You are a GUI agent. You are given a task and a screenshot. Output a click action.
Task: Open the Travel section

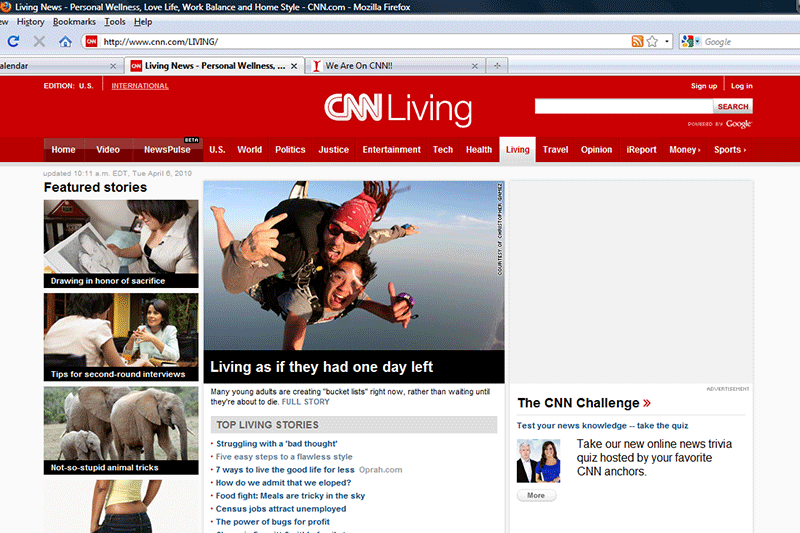(x=555, y=149)
